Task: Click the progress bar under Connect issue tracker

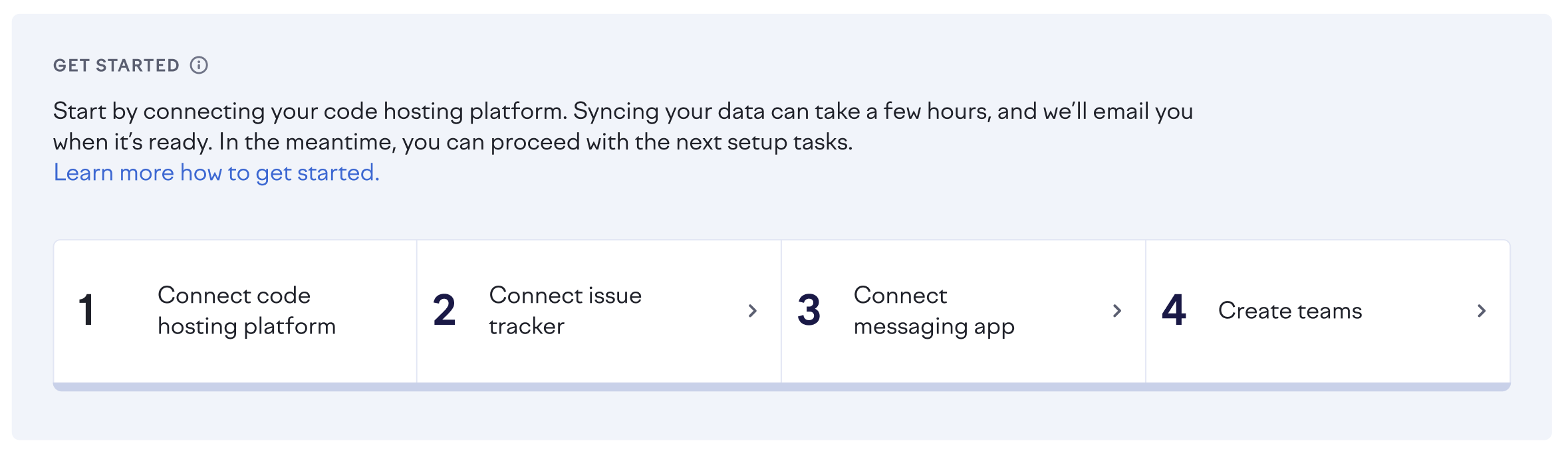Action: (598, 387)
